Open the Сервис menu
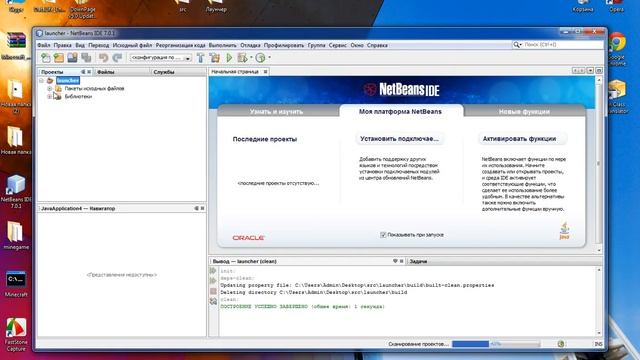Screen dimensions: 640x360 pyautogui.click(x=338, y=45)
